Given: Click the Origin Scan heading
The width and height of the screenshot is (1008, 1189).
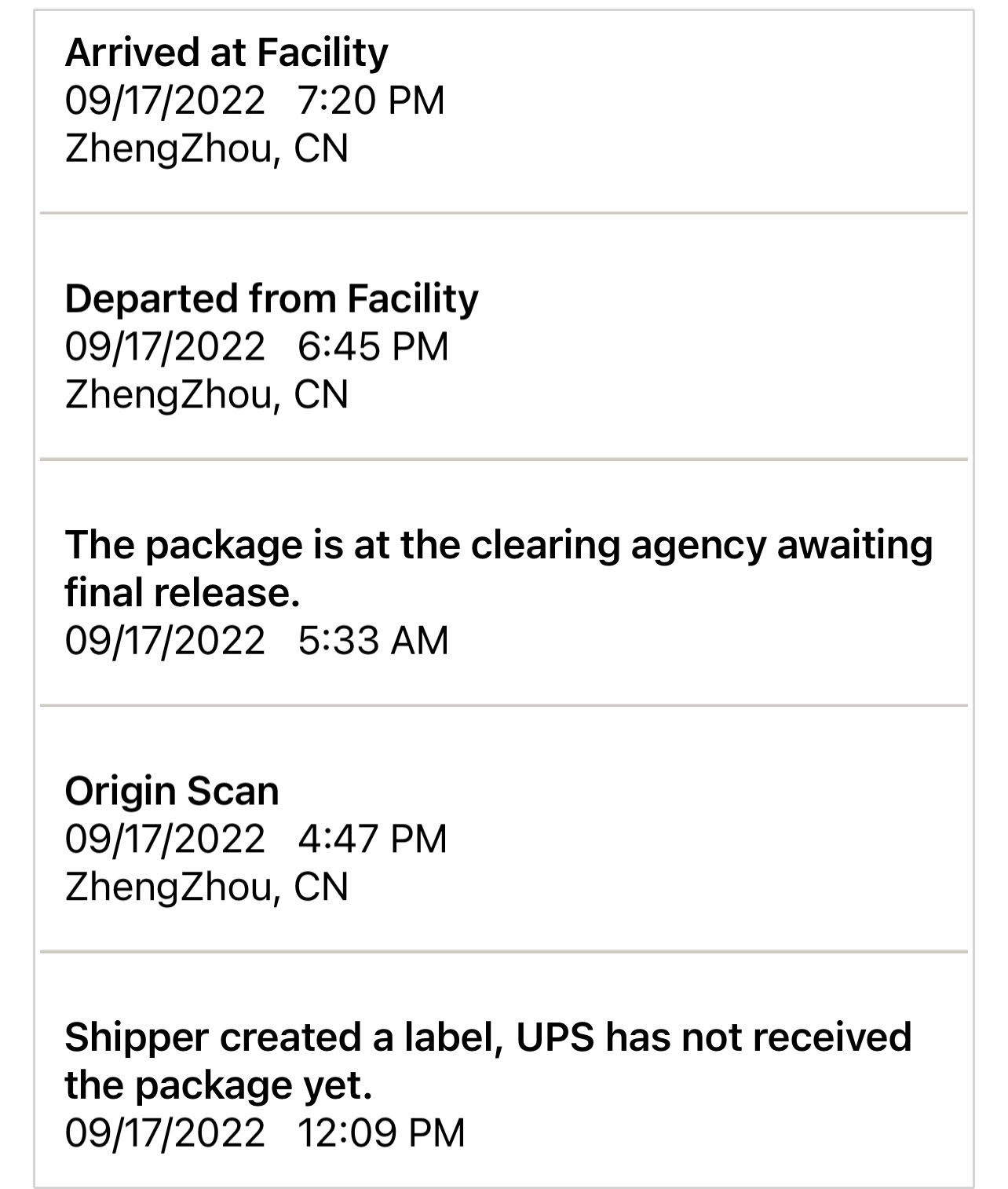Looking at the screenshot, I should pos(172,791).
